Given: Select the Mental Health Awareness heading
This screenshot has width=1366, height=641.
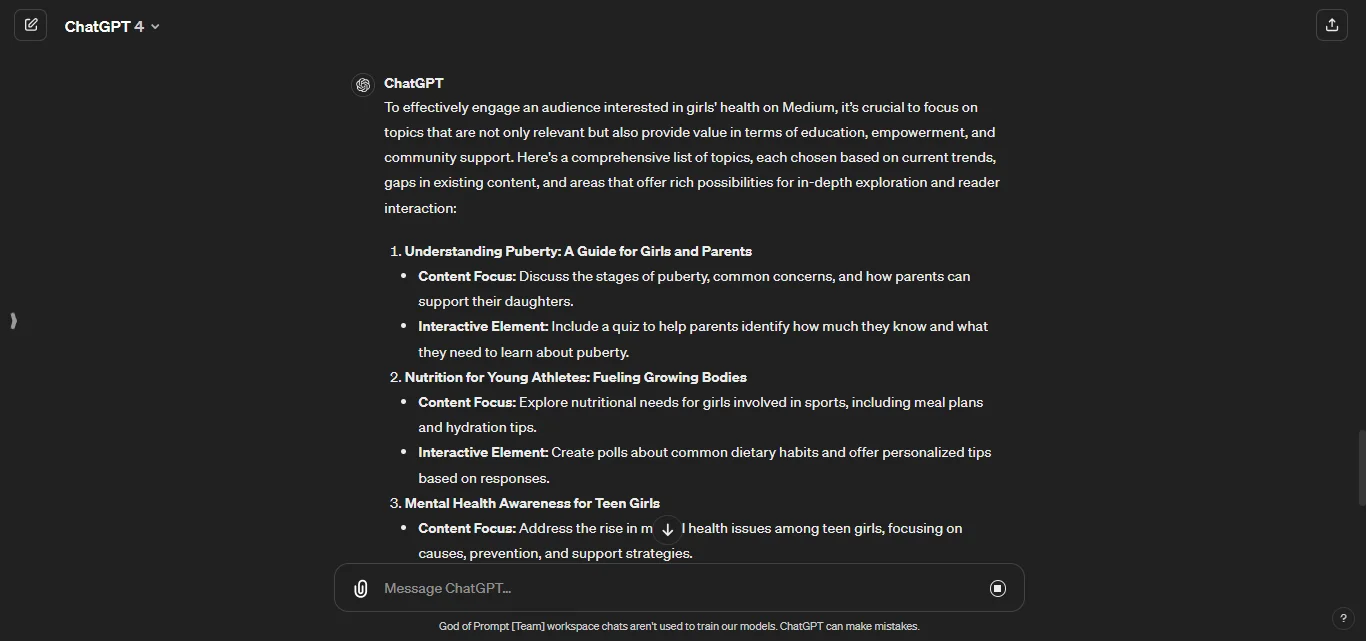Looking at the screenshot, I should tap(532, 503).
